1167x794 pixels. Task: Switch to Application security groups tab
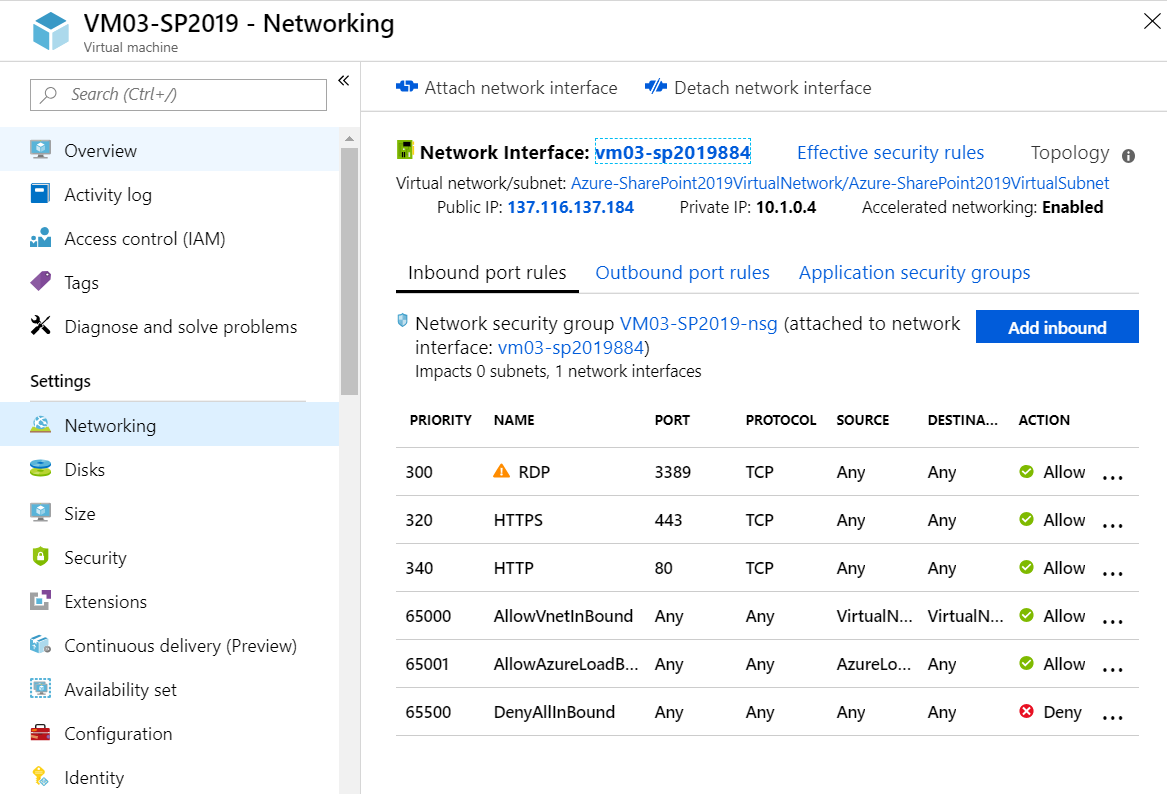(x=914, y=273)
